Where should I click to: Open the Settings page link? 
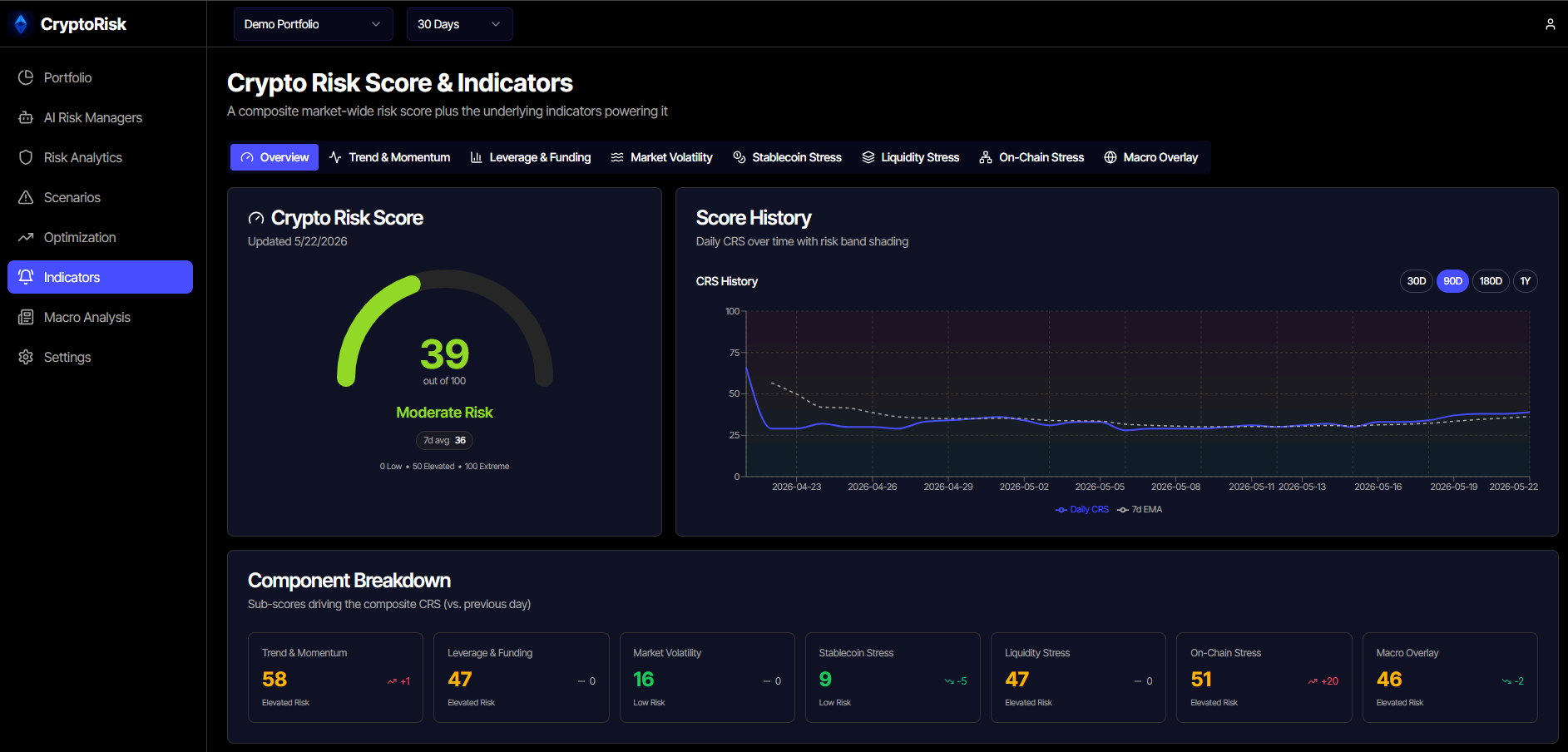[x=100, y=357]
